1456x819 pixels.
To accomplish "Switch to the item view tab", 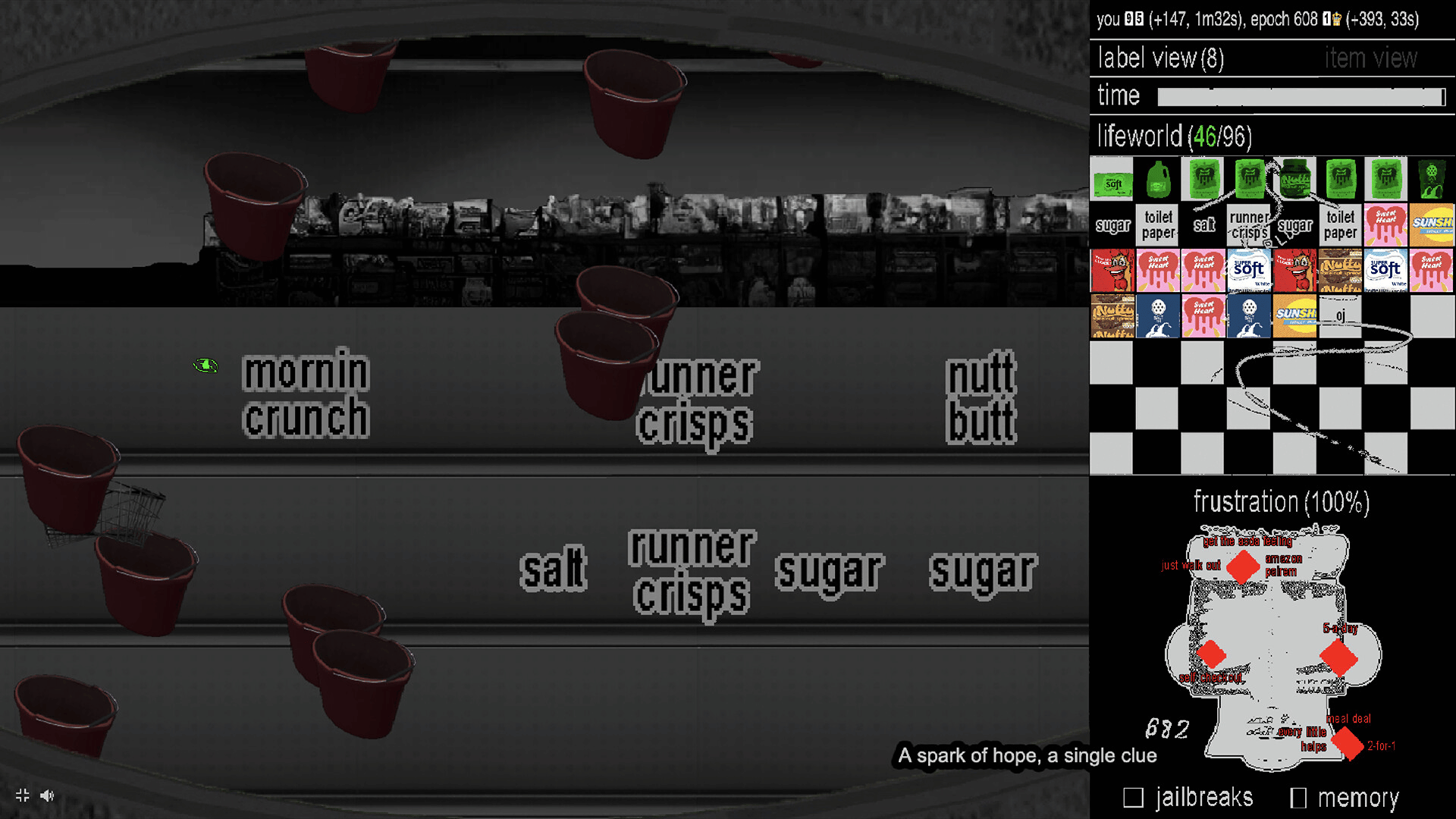I will point(1370,58).
